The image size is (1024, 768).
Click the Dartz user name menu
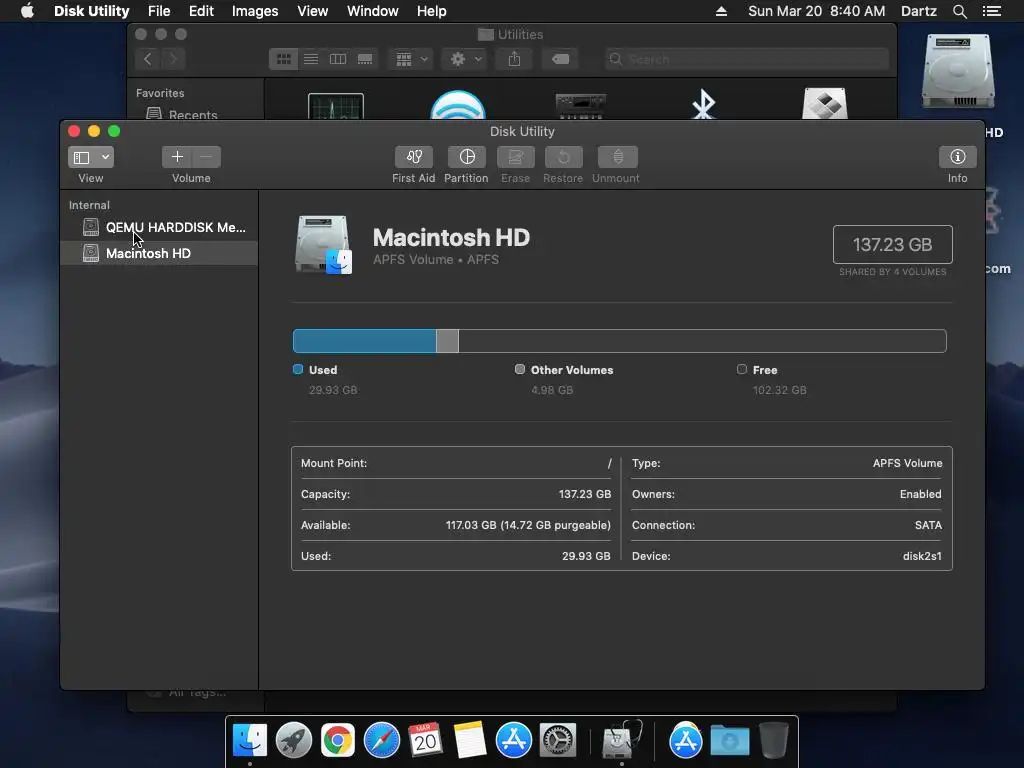[x=918, y=11]
